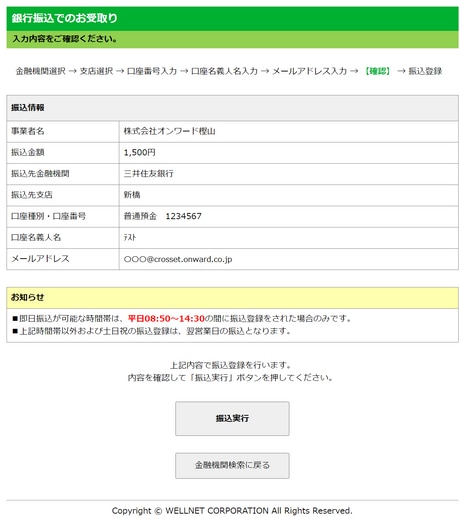Click the transfer amount 1,500円
Viewport: 460px width, 523px height.
point(139,152)
